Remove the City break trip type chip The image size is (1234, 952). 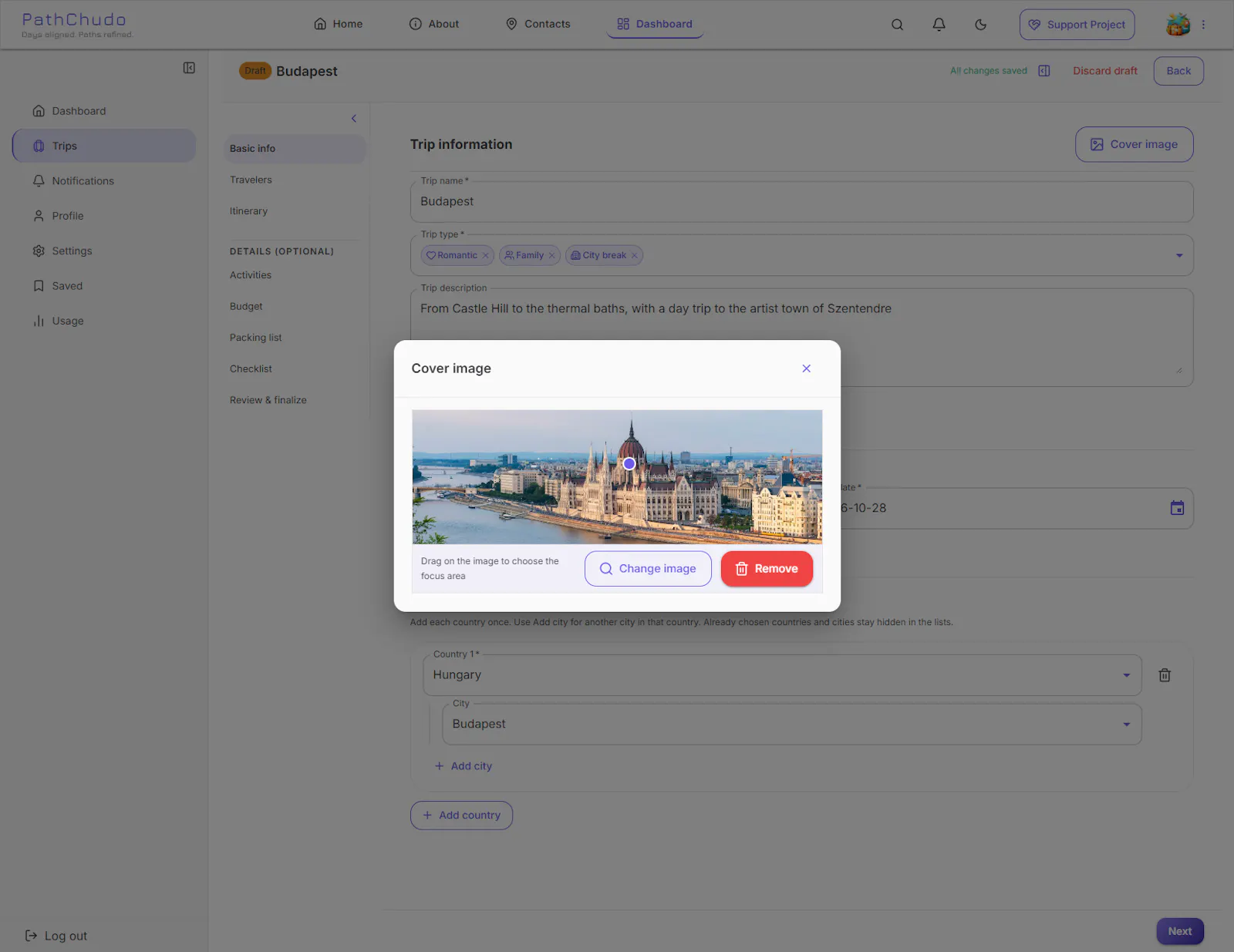(634, 256)
